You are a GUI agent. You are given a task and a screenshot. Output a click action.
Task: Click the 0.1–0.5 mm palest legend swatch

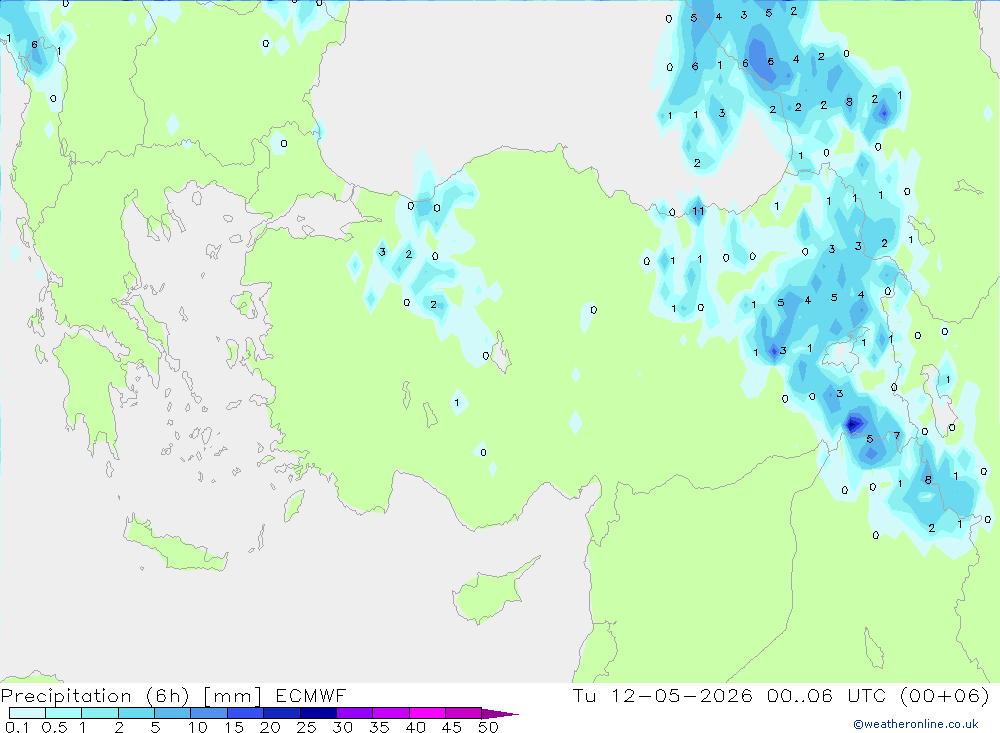27,713
